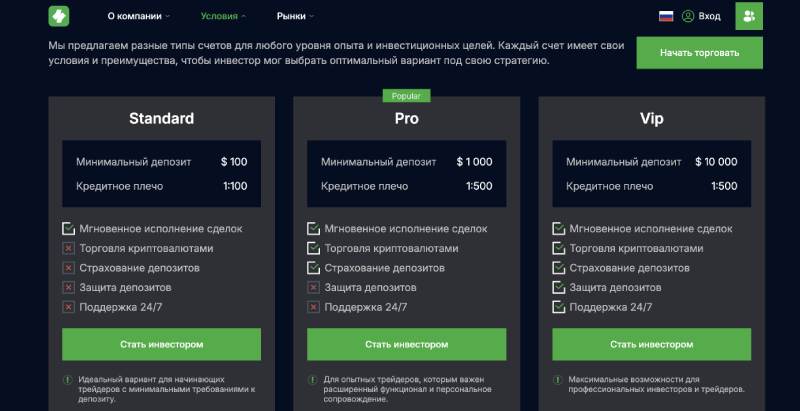Toggle Pro's Защита депозитов checkbox

point(314,287)
